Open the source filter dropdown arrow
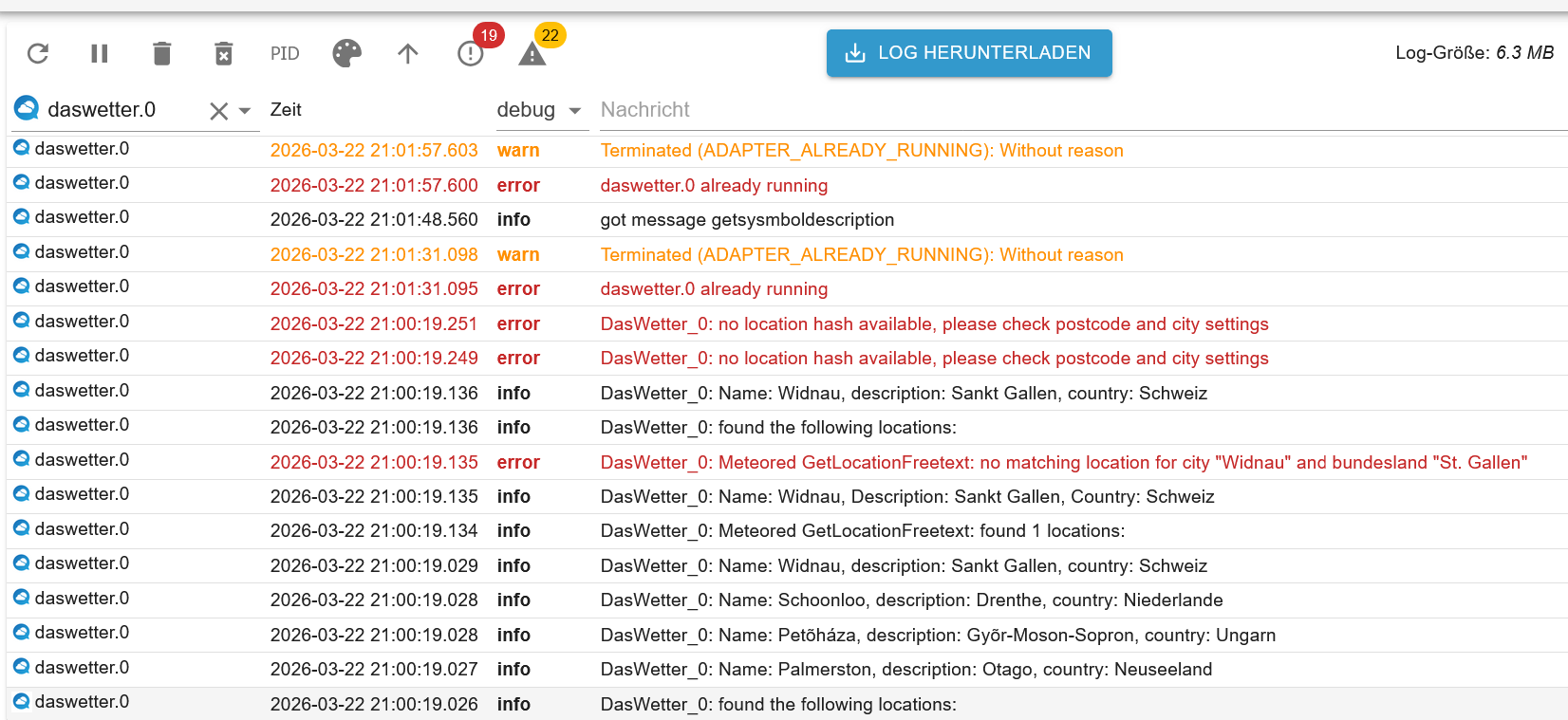Screen dimensions: 1568x720 click(x=245, y=111)
